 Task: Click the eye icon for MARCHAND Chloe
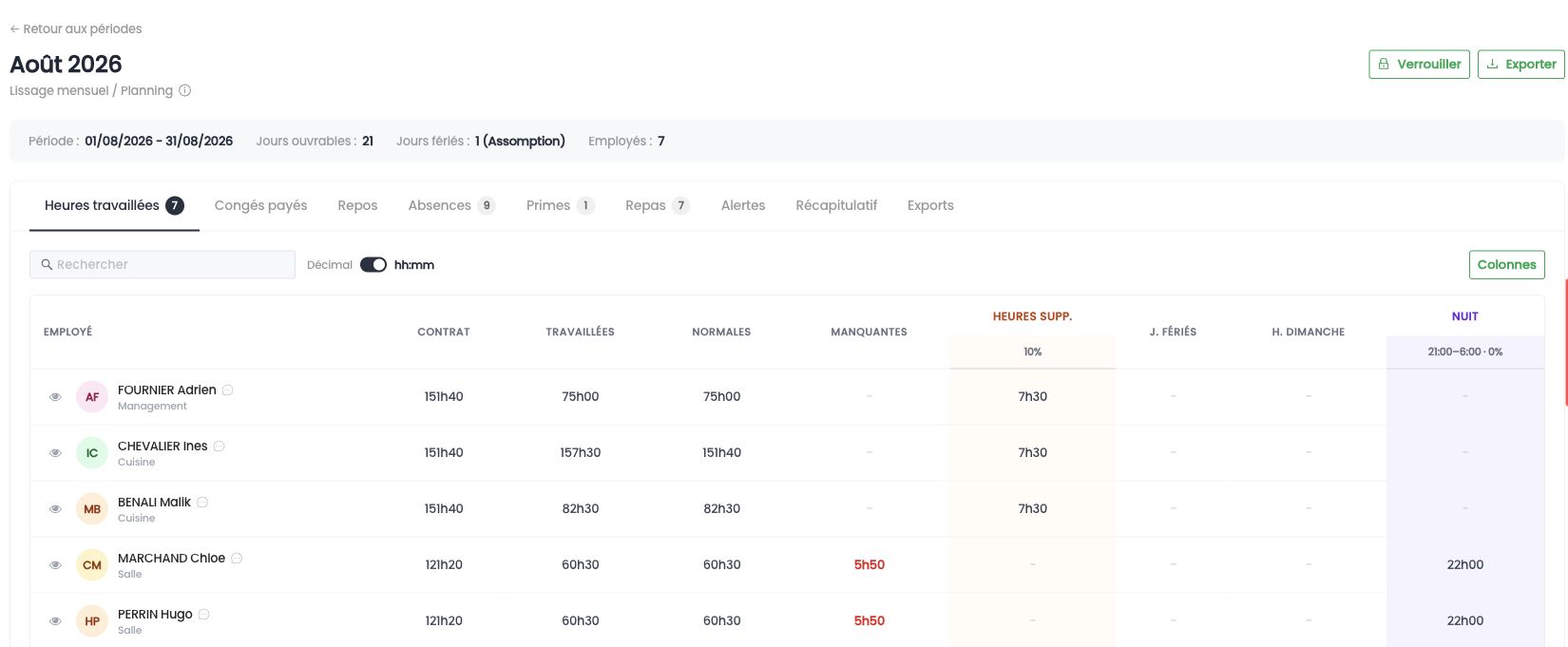(56, 565)
